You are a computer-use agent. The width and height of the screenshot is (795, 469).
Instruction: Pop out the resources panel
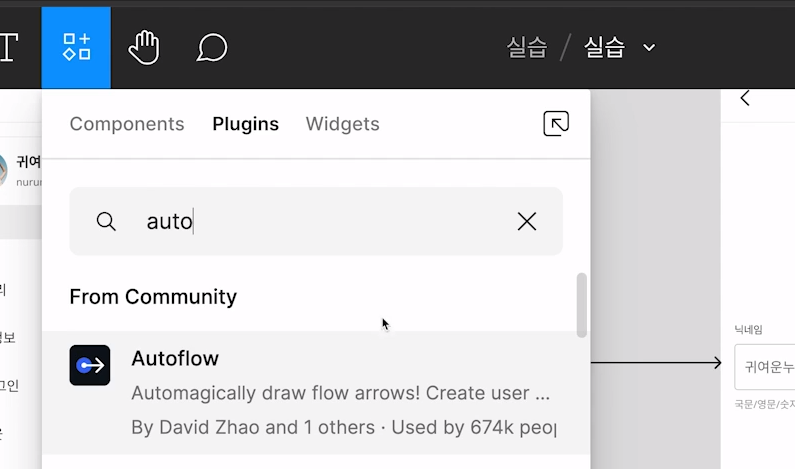coord(556,124)
